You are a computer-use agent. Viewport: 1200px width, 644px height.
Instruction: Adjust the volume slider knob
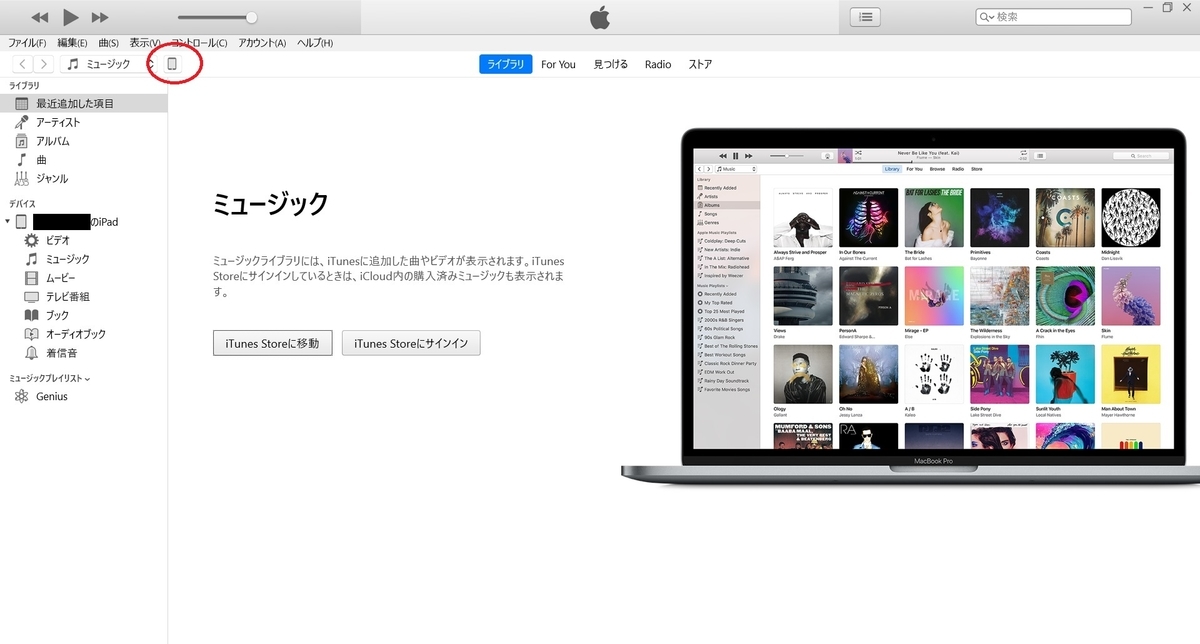[x=251, y=17]
